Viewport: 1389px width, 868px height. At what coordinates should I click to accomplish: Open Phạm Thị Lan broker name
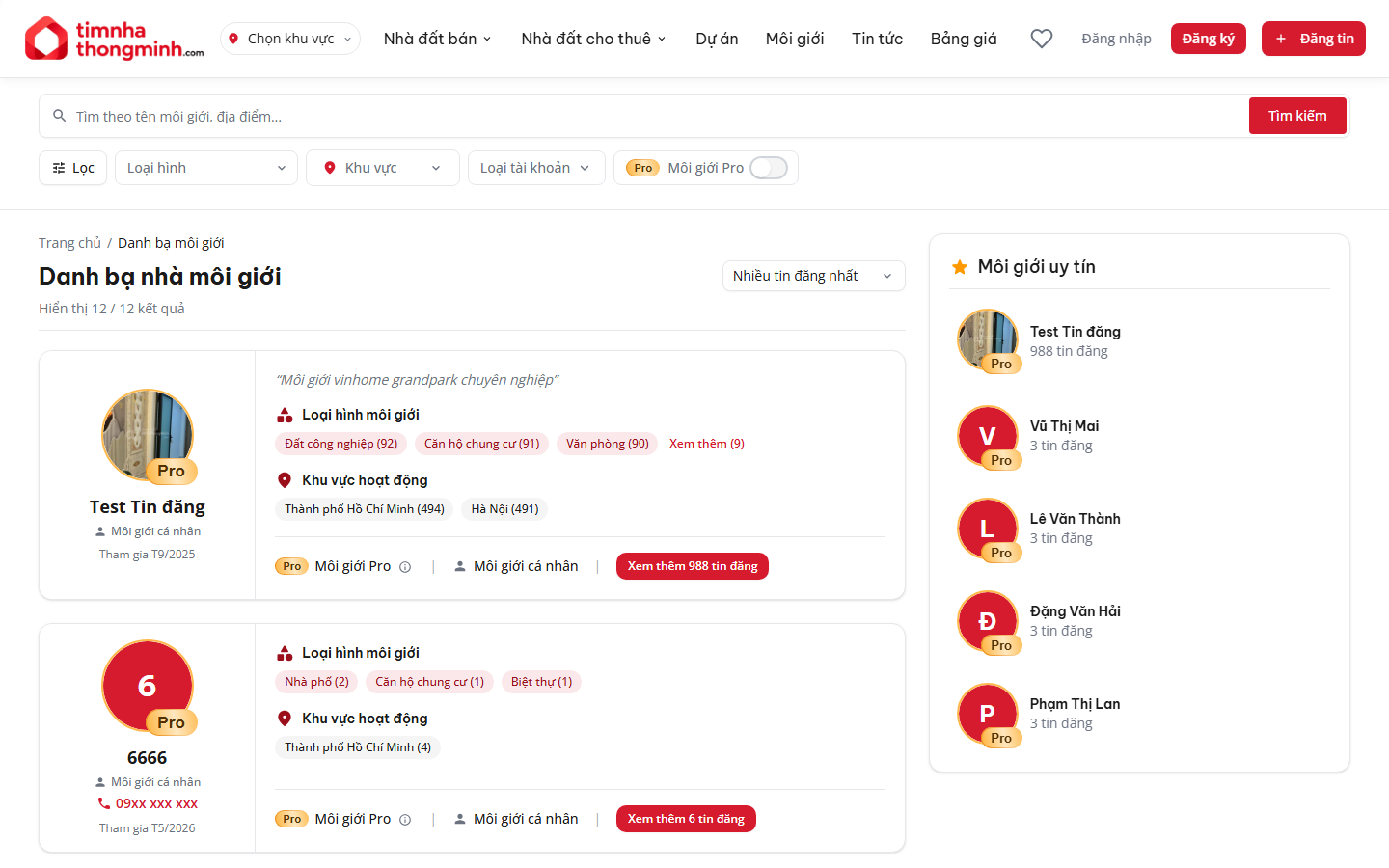pos(1075,704)
